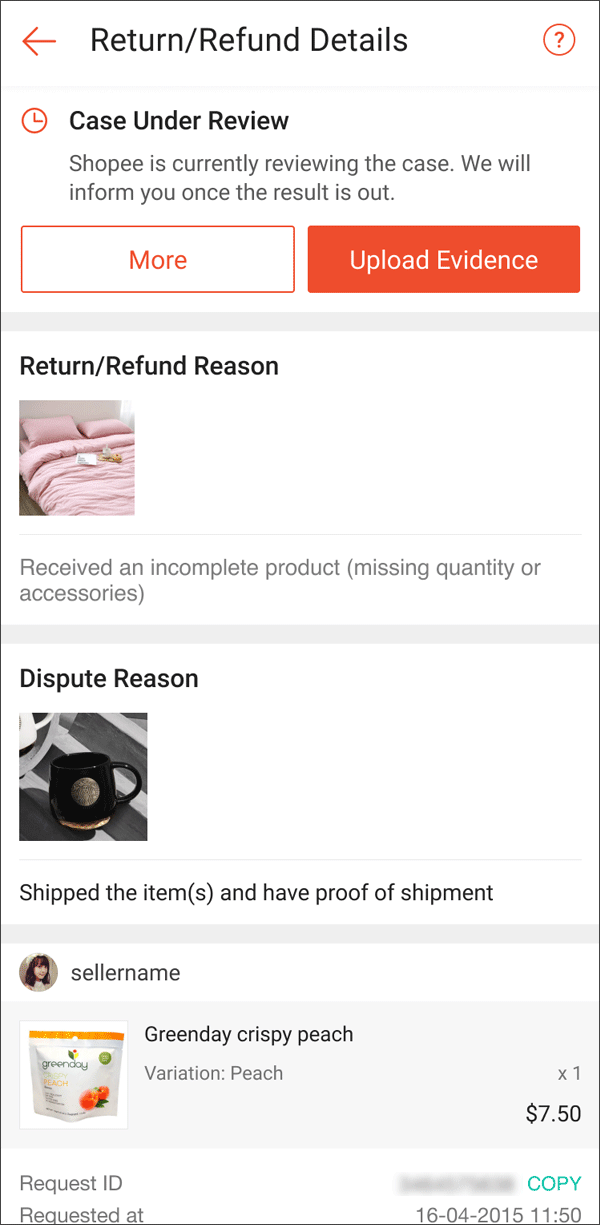Open the help icon in top right corner
Viewport: 600px width, 1225px height.
(559, 40)
